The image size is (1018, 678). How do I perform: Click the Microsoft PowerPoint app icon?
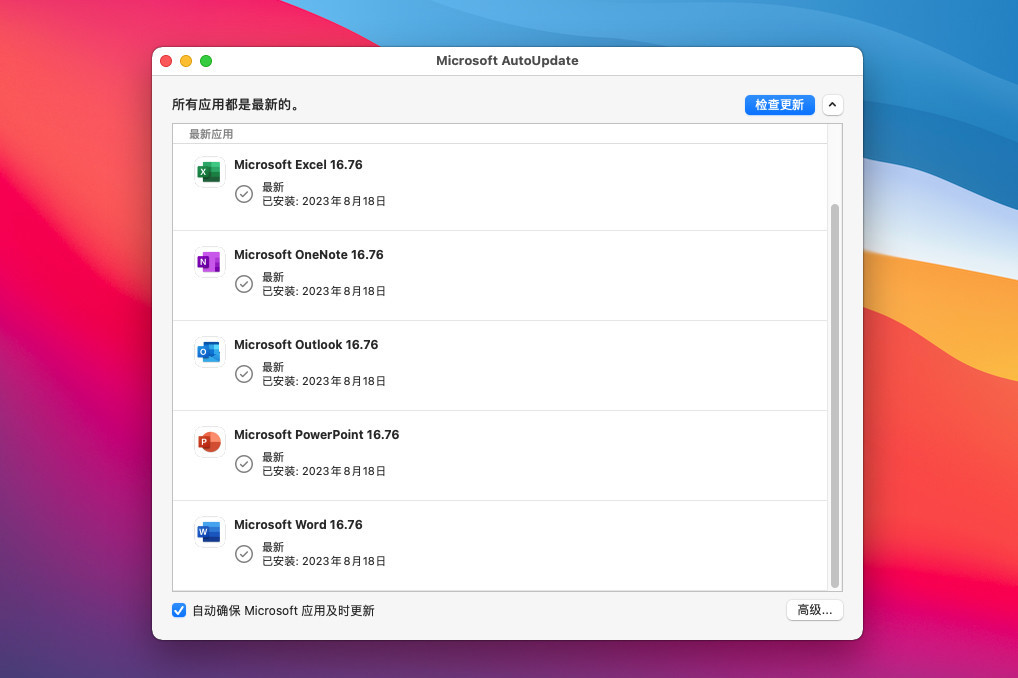click(209, 442)
